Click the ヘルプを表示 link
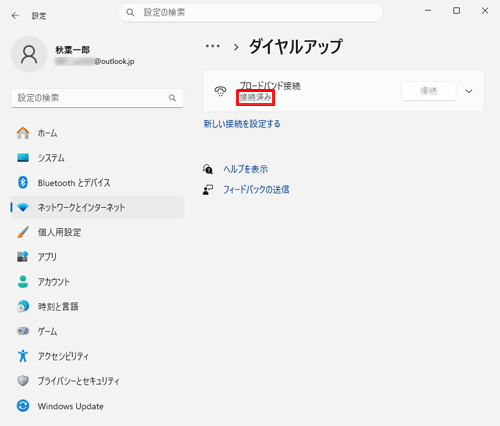 click(x=245, y=169)
